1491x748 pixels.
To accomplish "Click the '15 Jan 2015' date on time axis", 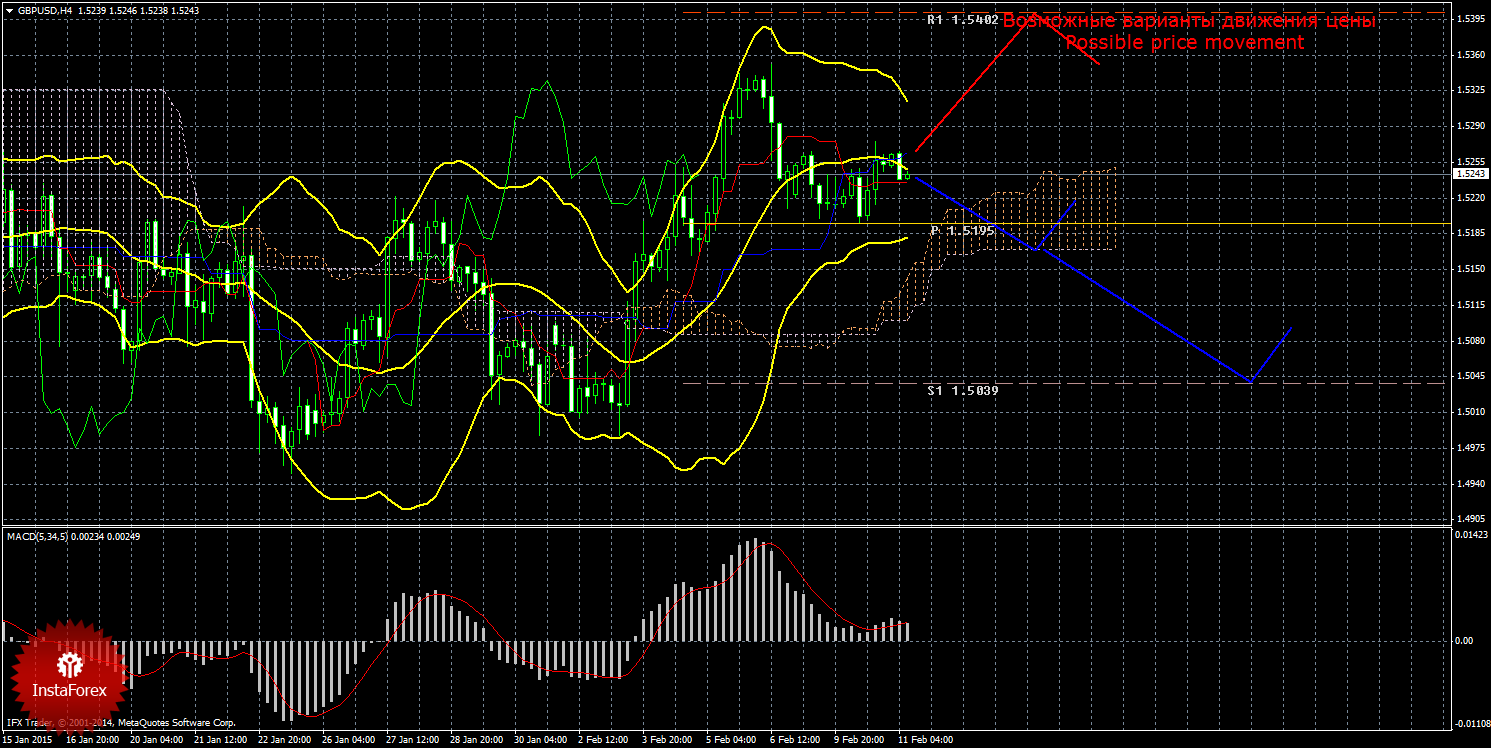I will click(28, 741).
